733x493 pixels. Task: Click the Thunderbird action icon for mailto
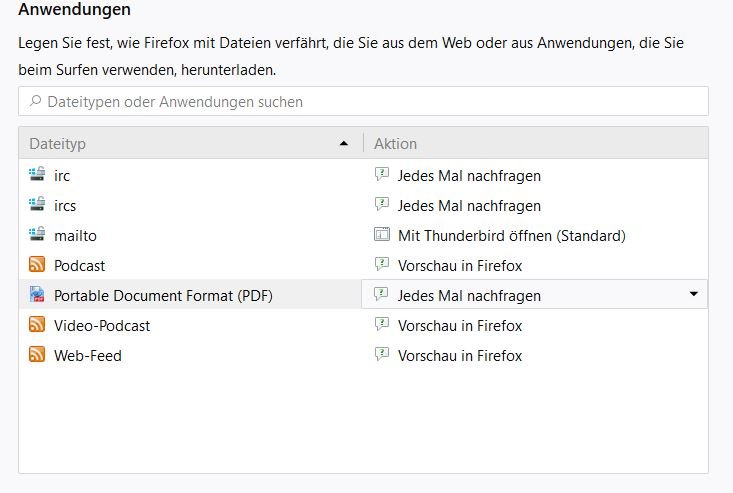(x=381, y=235)
